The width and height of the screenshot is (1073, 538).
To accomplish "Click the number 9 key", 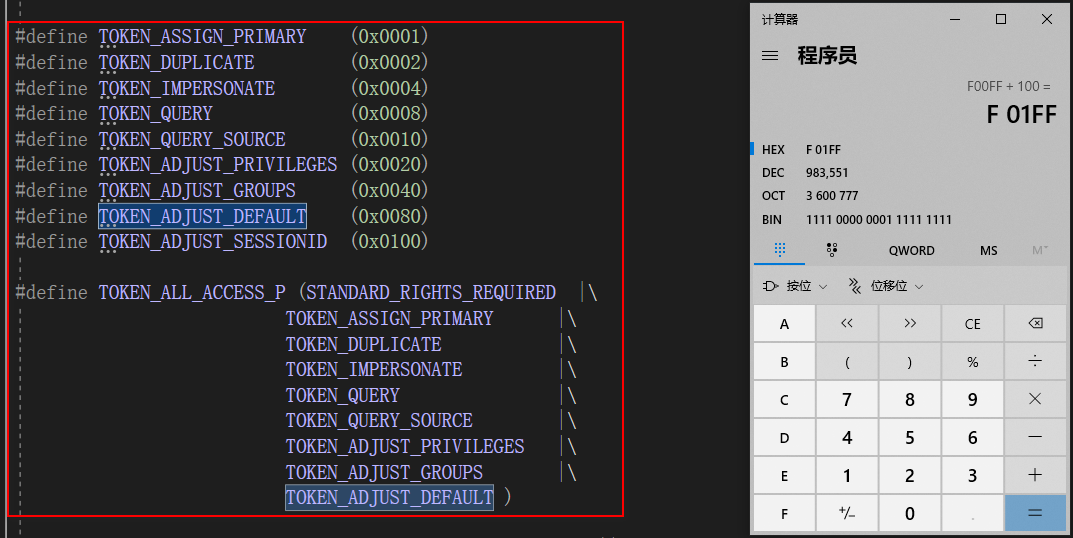I will click(972, 399).
